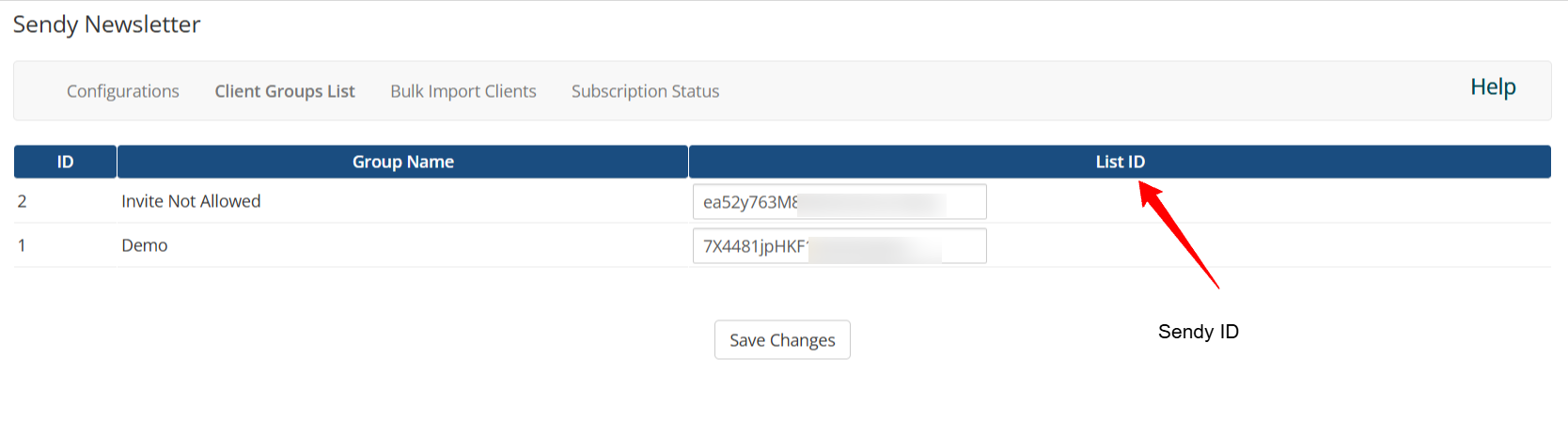The image size is (1568, 421).
Task: Click the List ID column header
Action: click(x=1120, y=162)
